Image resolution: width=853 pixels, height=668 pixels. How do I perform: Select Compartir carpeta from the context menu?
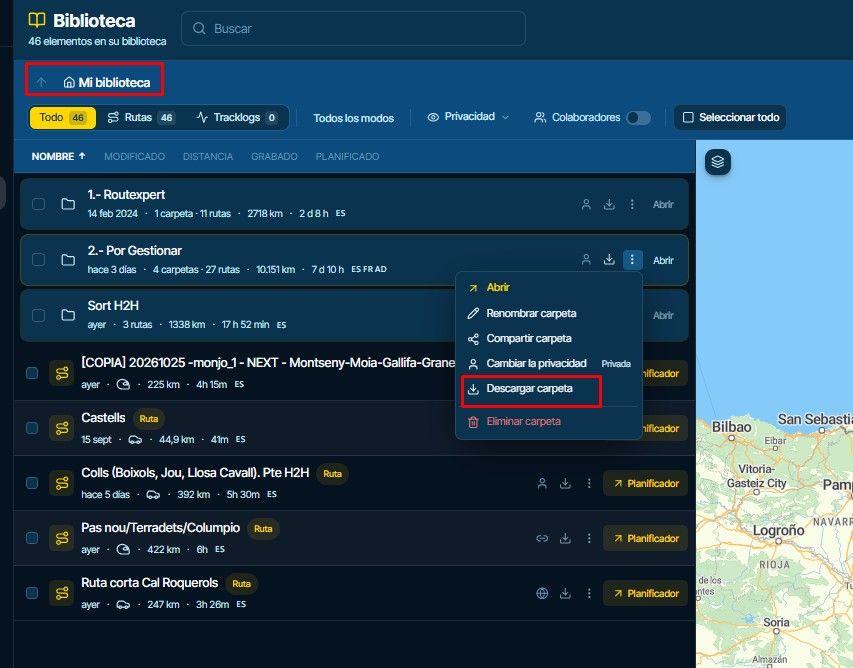[x=549, y=338]
